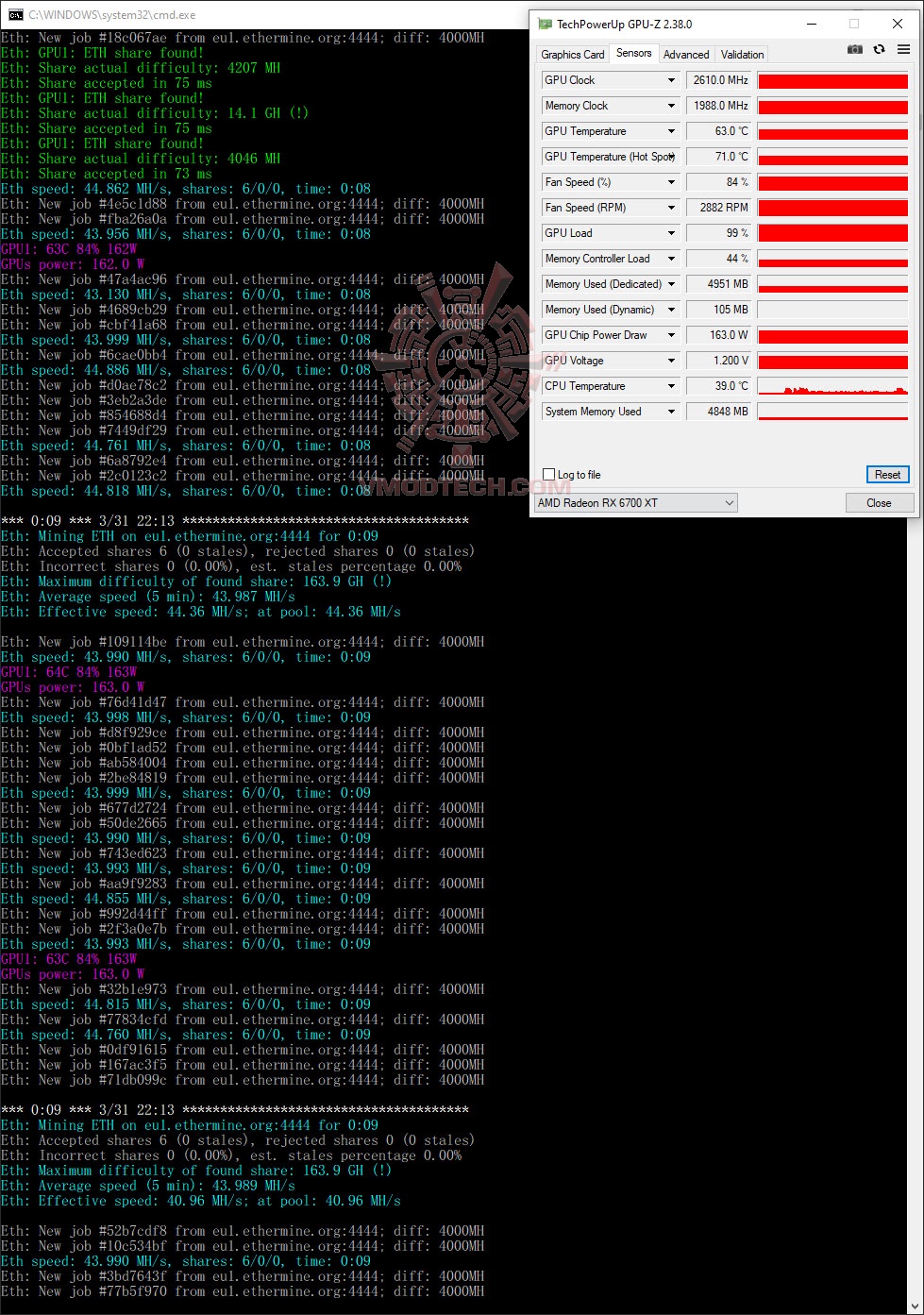Click the 44 % Memory Controller Load value
This screenshot has width=924, height=1315.
pos(719,259)
